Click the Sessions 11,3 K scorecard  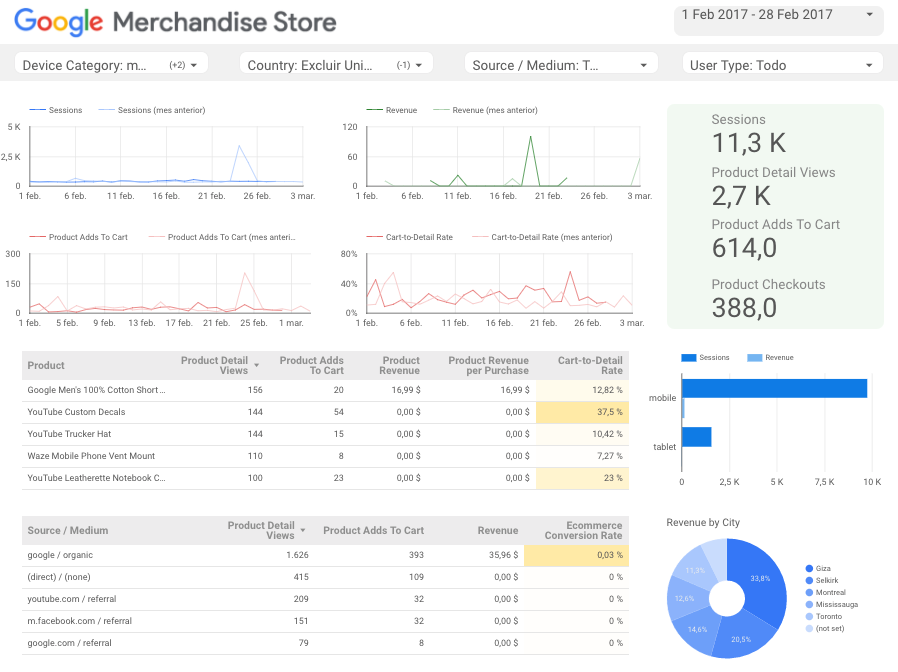[749, 135]
